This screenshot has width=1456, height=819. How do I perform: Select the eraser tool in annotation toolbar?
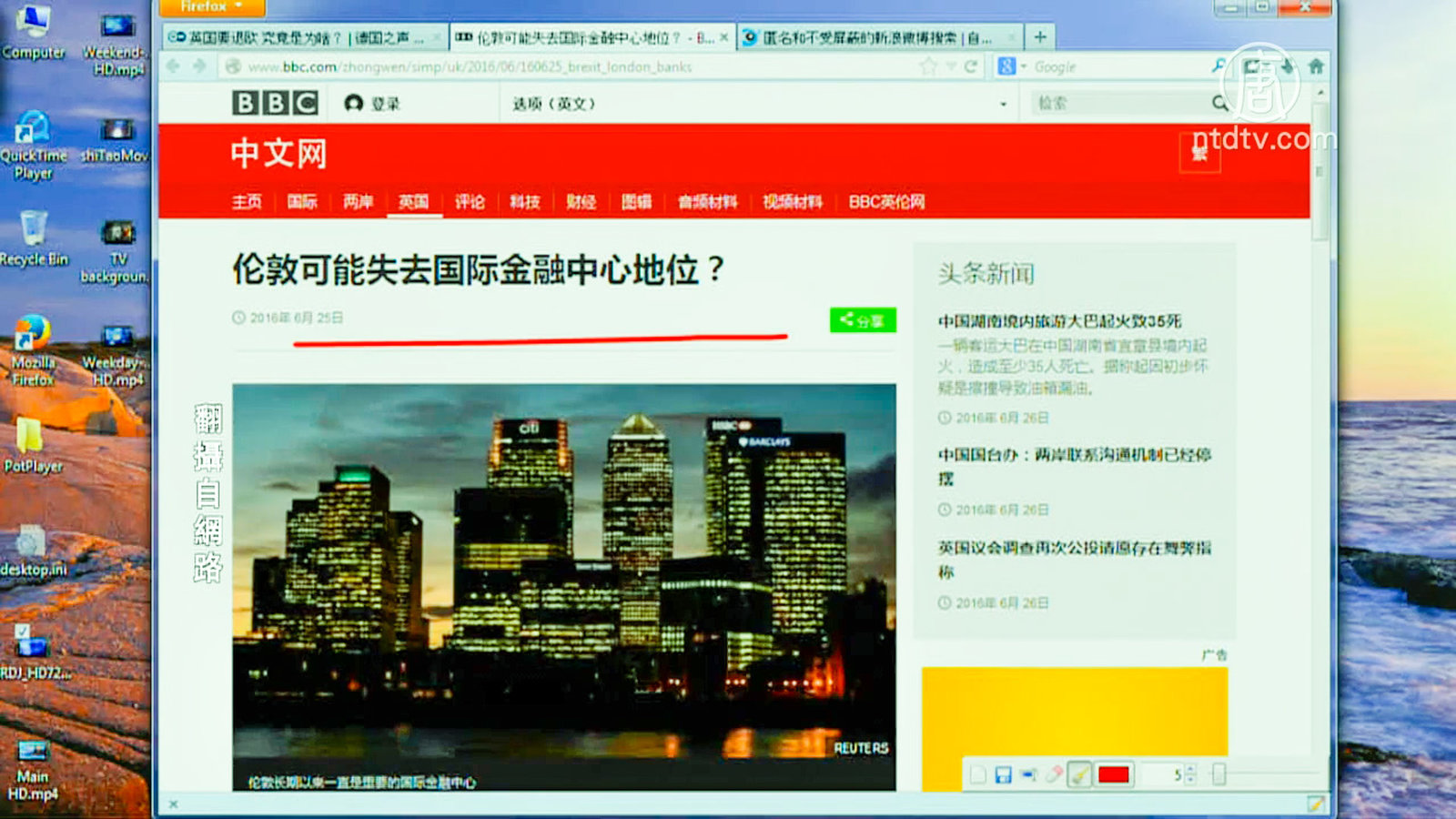[x=1054, y=774]
